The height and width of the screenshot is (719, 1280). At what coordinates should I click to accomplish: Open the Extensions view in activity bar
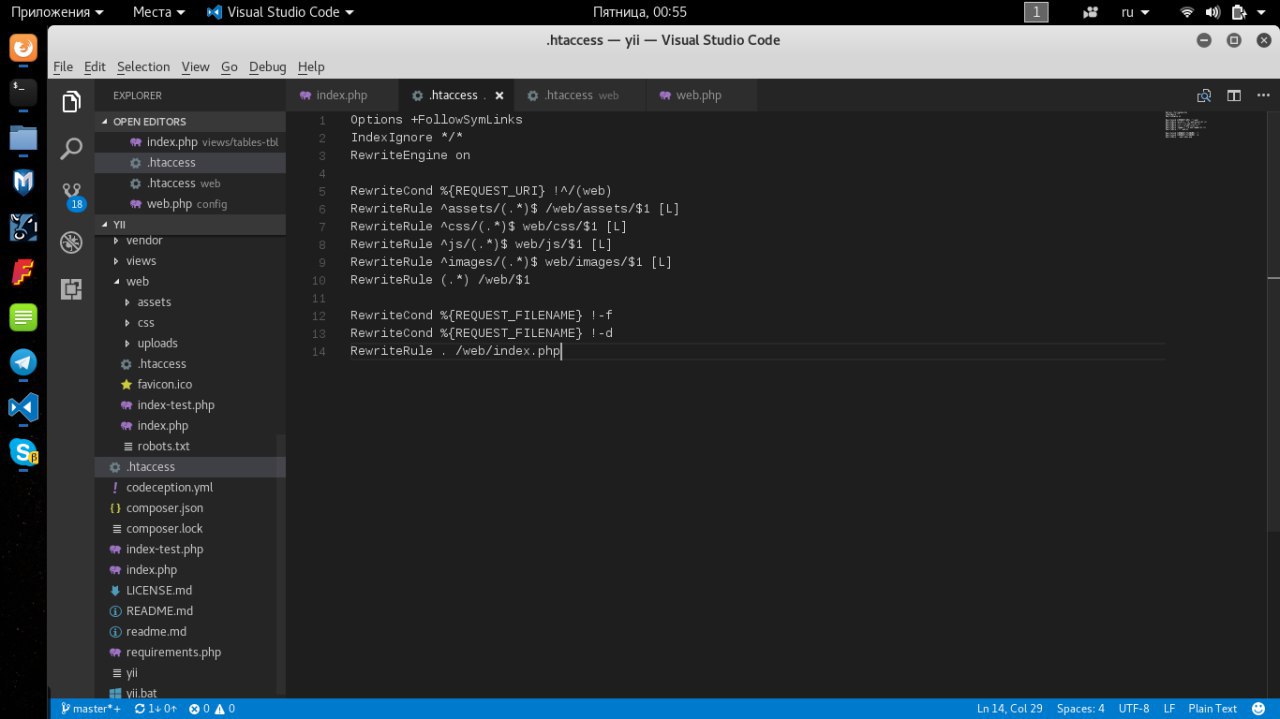[71, 289]
